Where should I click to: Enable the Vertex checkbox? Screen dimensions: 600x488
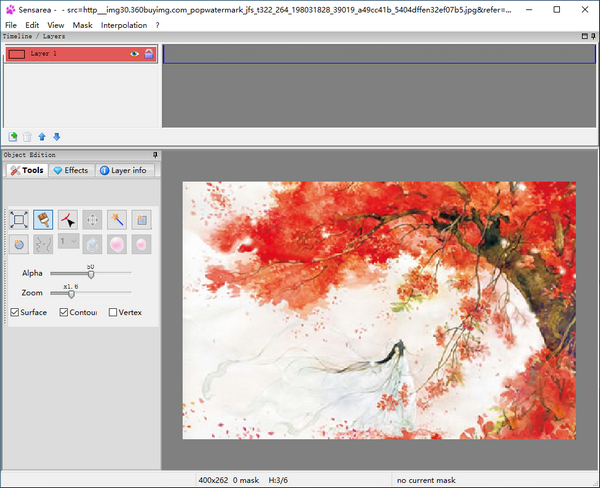pyautogui.click(x=113, y=313)
